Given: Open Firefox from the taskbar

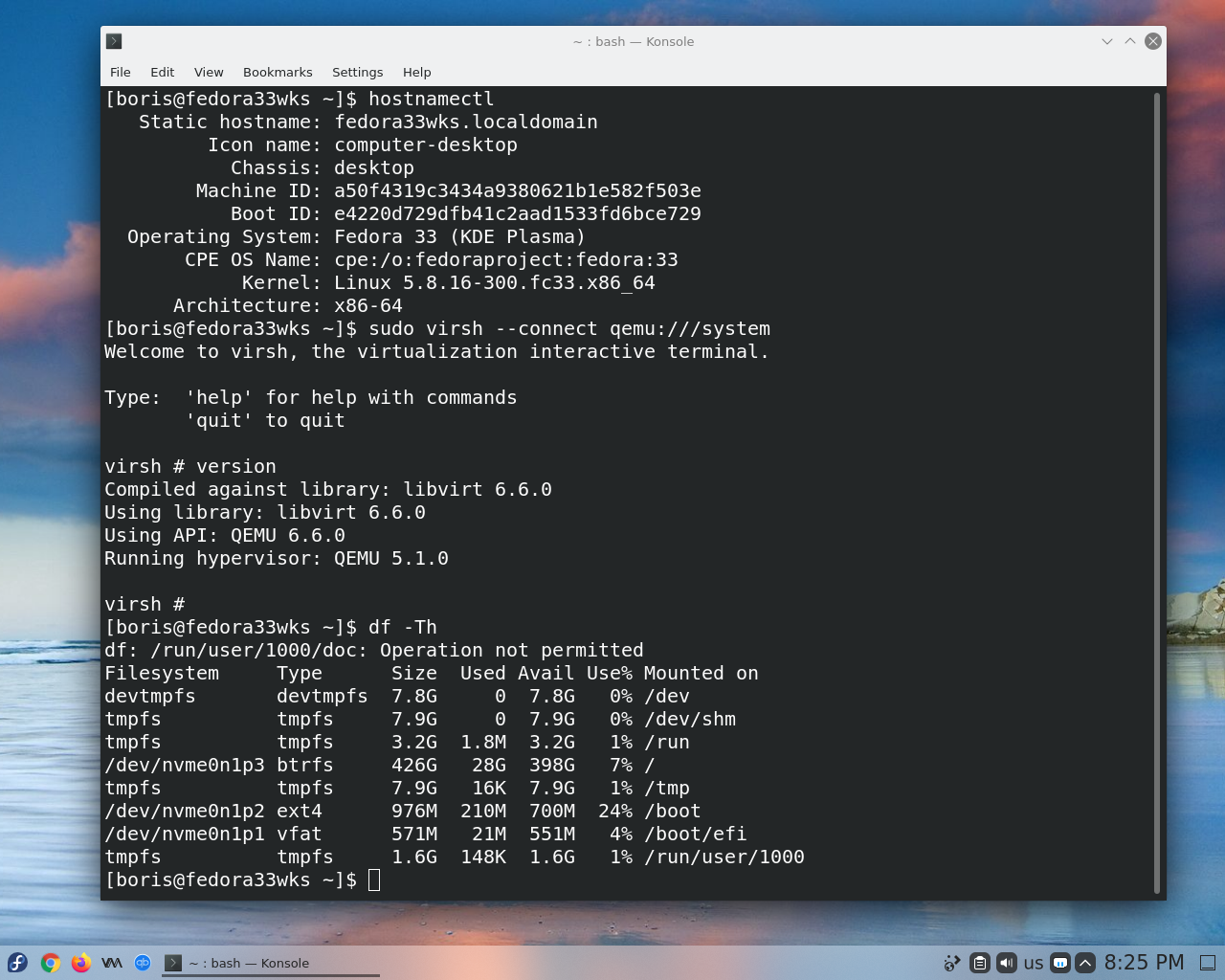Looking at the screenshot, I should 80,962.
